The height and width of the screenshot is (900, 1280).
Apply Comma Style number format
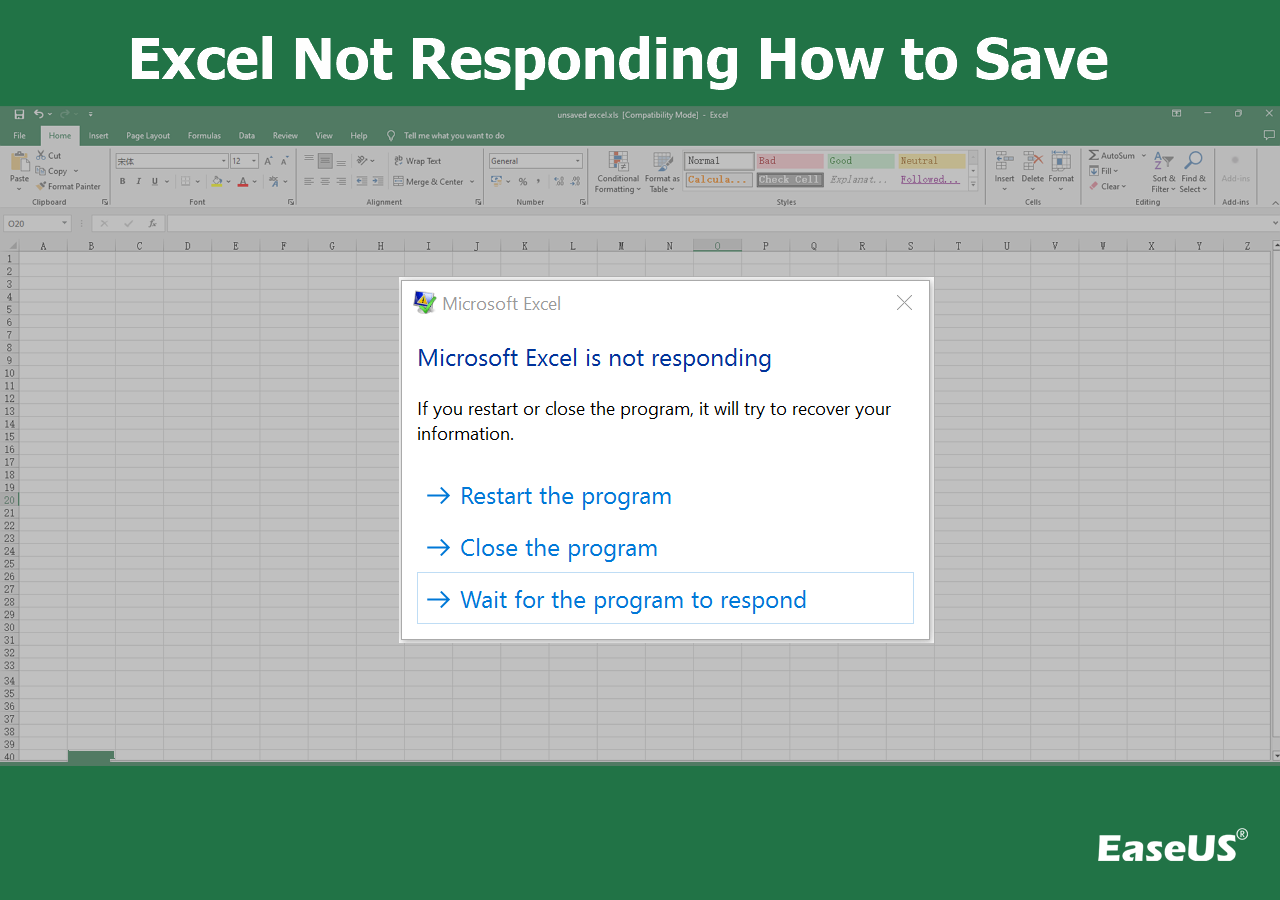(539, 182)
